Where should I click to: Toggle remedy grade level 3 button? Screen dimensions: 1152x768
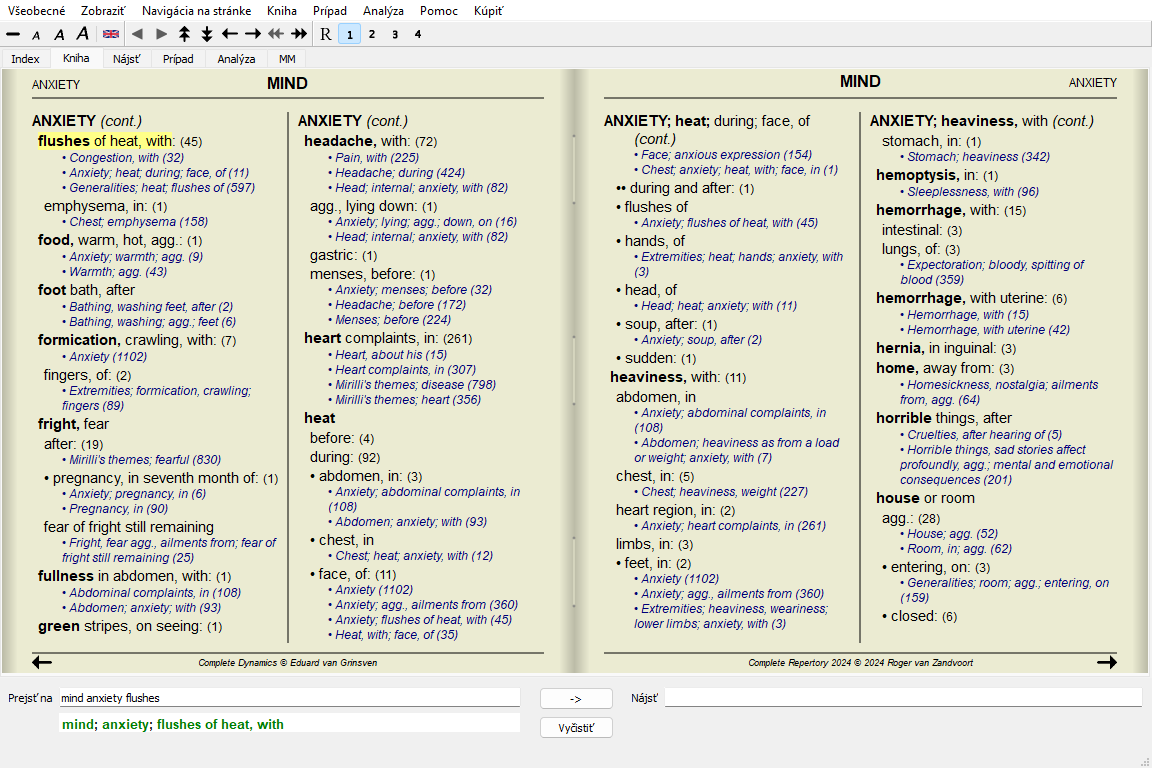(x=395, y=34)
